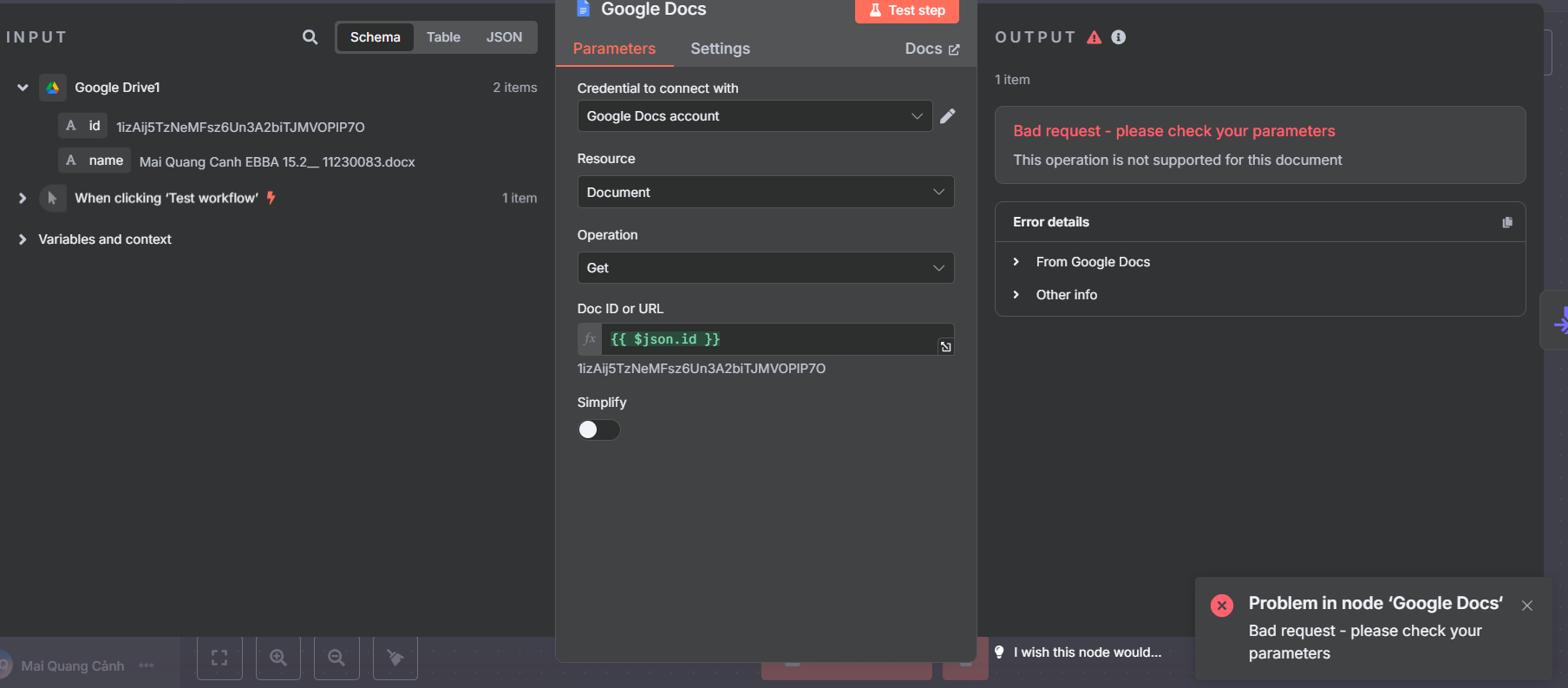Edit credential with pencil icon
The width and height of the screenshot is (1568, 688).
coord(948,116)
